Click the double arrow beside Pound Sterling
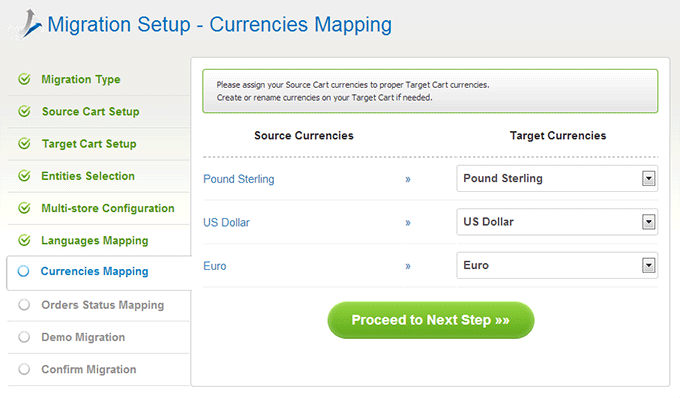Image resolution: width=680 pixels, height=398 pixels. pyautogui.click(x=408, y=179)
